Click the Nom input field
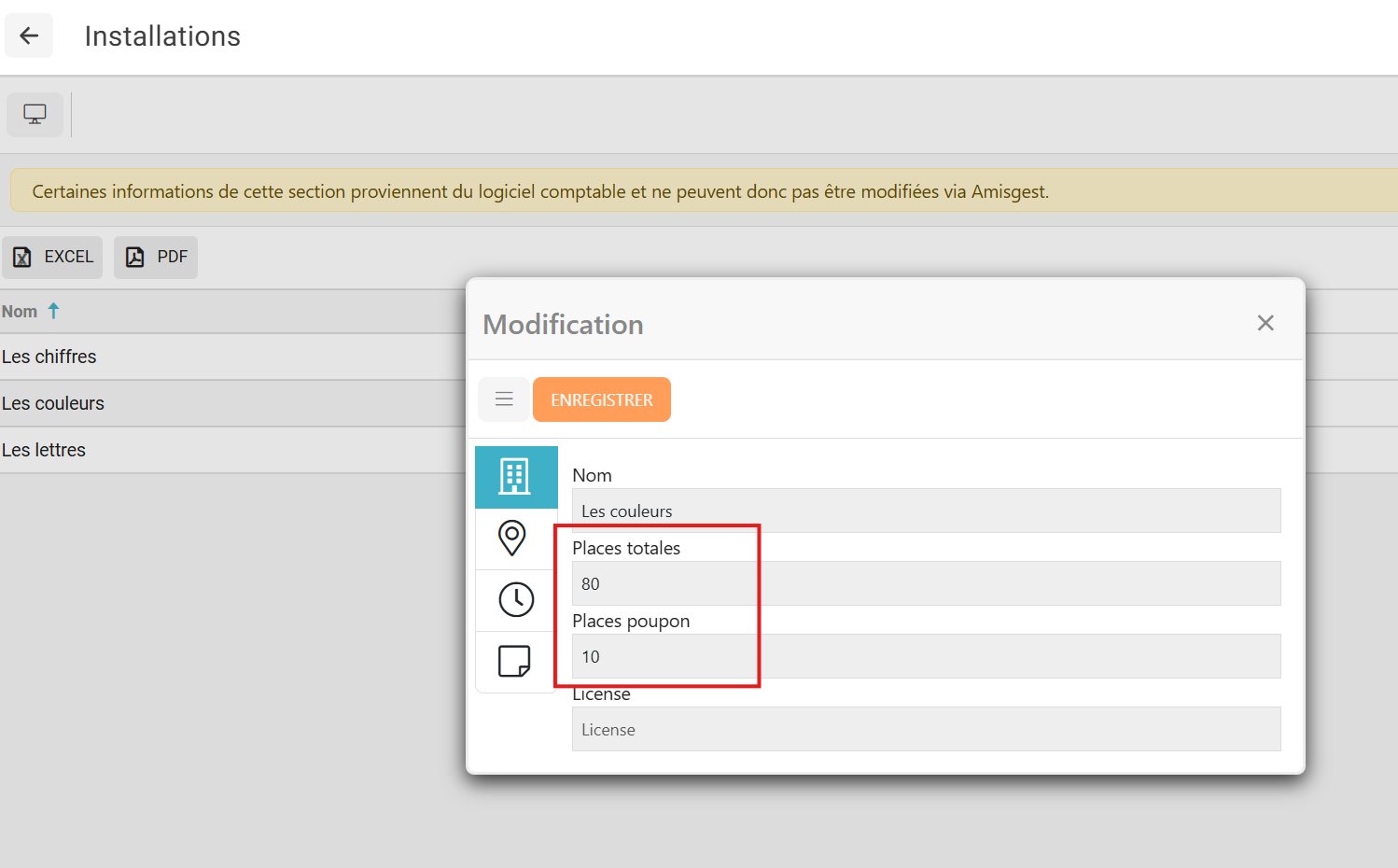Screen dimensions: 1398x868 click(x=926, y=511)
